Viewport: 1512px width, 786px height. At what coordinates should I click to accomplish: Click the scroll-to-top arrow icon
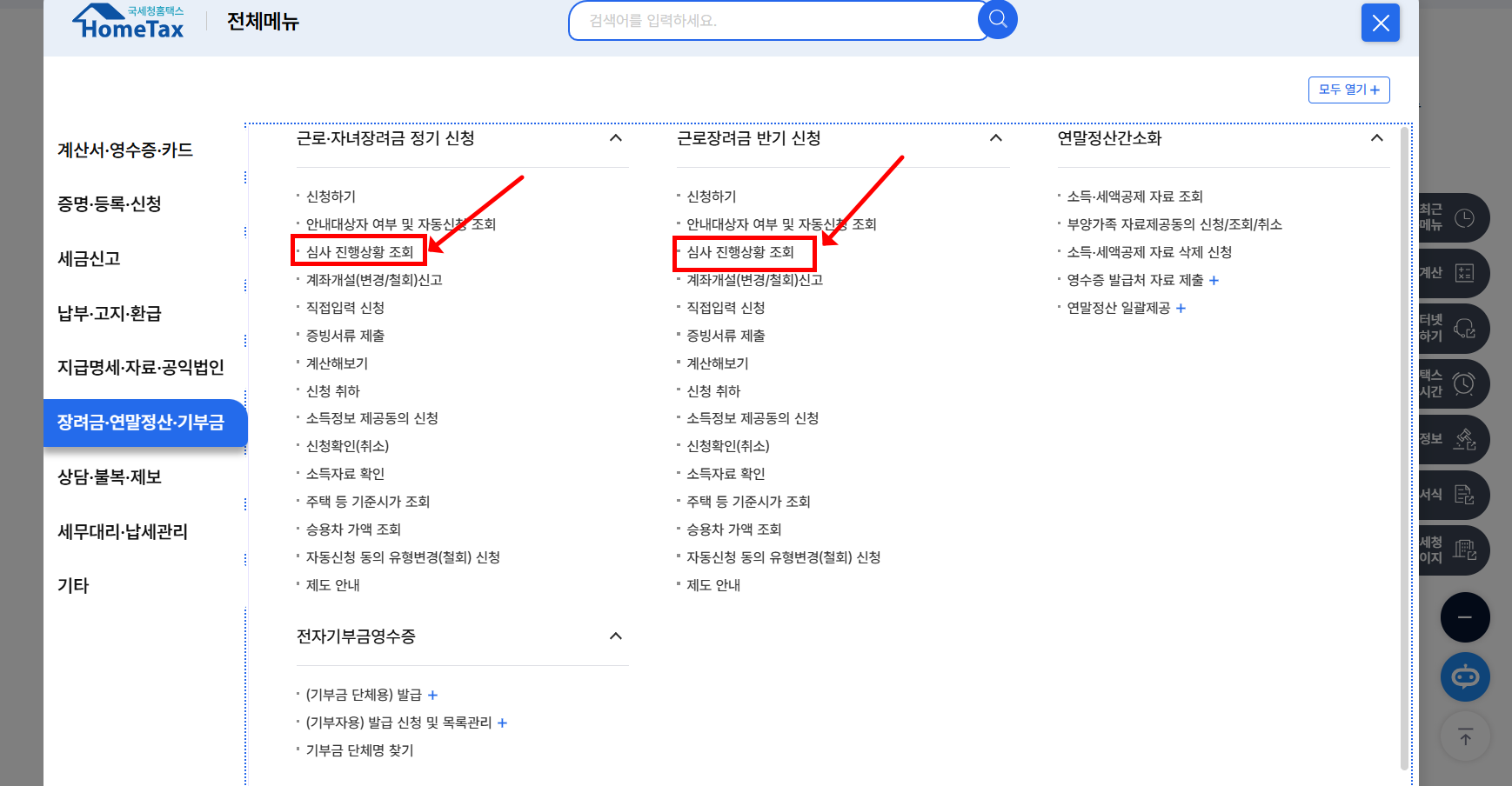click(x=1465, y=736)
